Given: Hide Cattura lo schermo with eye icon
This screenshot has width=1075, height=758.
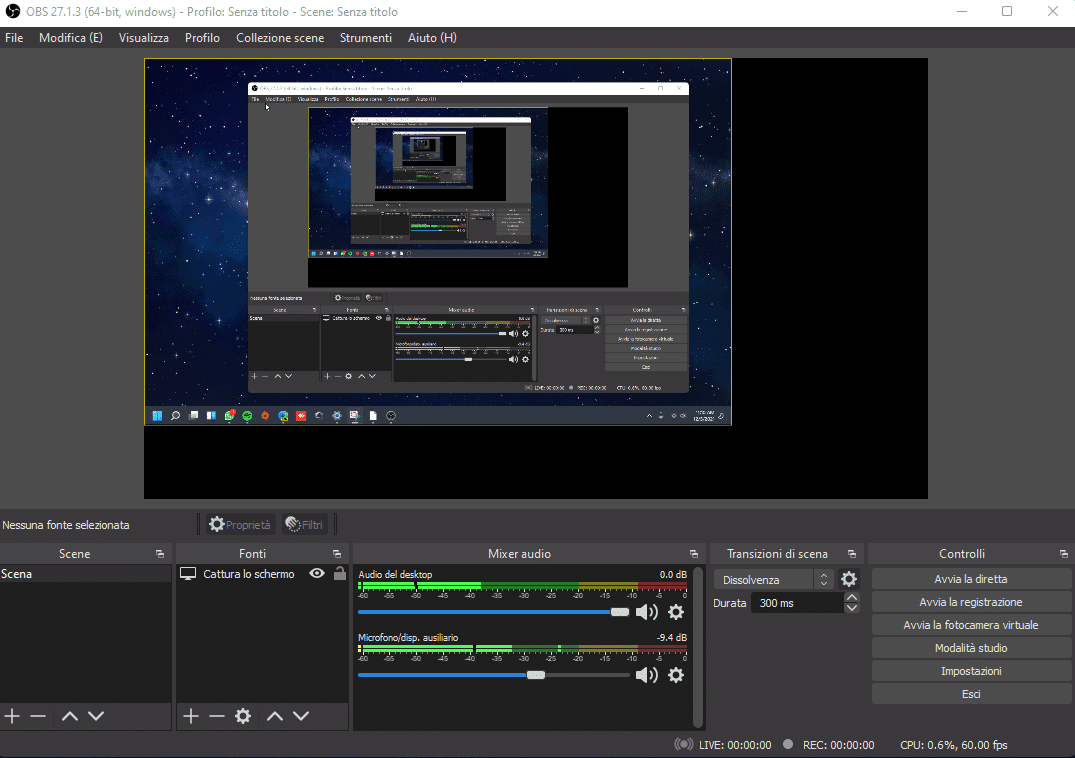Looking at the screenshot, I should point(317,574).
